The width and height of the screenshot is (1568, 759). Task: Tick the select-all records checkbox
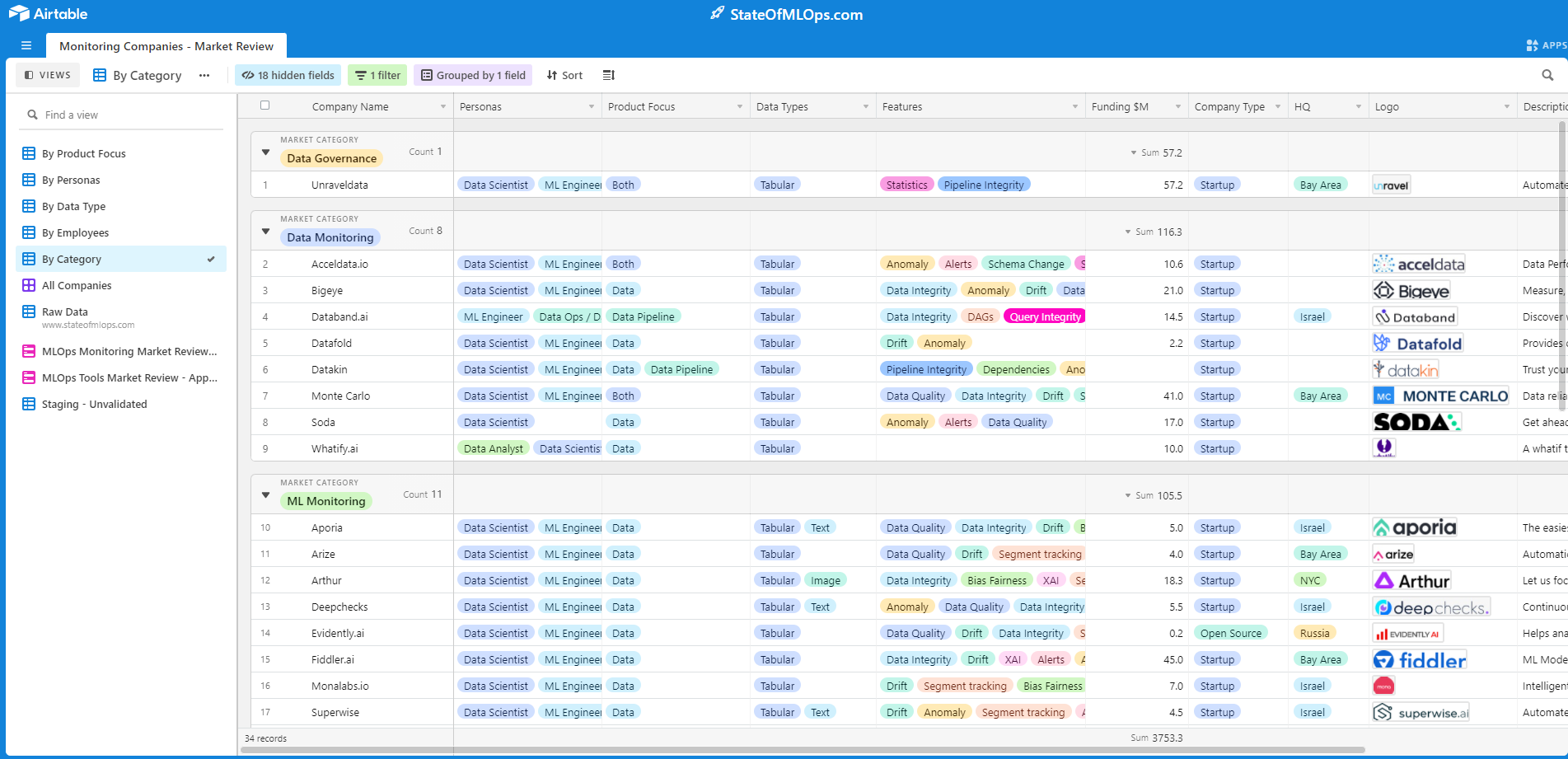coord(264,105)
